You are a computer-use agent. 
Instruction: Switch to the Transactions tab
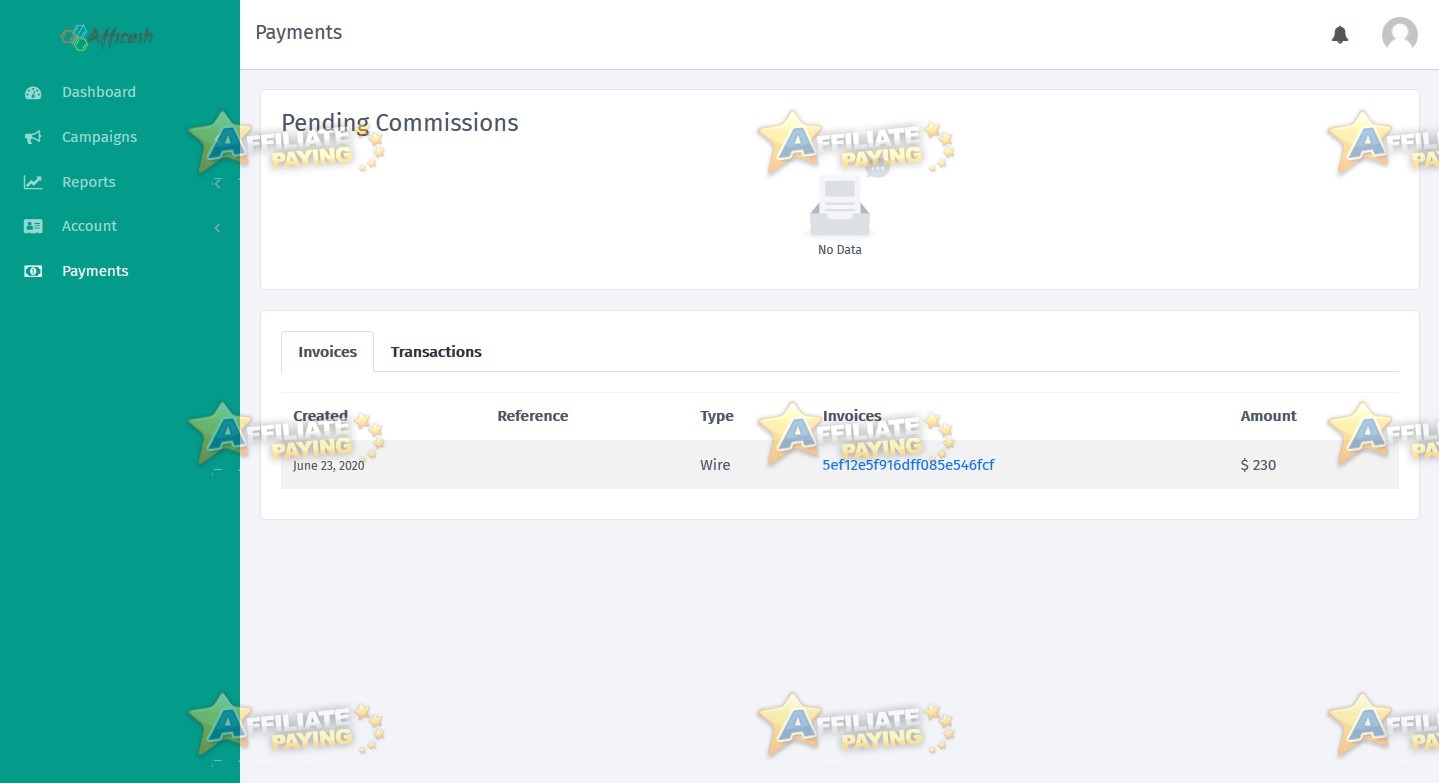click(436, 352)
